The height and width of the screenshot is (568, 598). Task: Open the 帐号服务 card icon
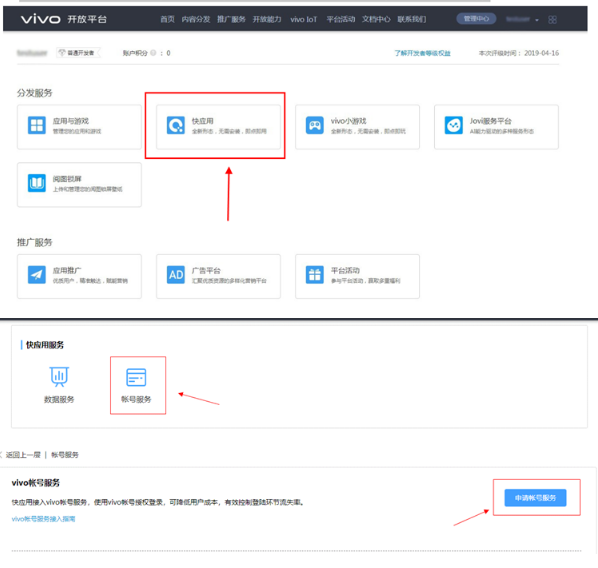[136, 377]
